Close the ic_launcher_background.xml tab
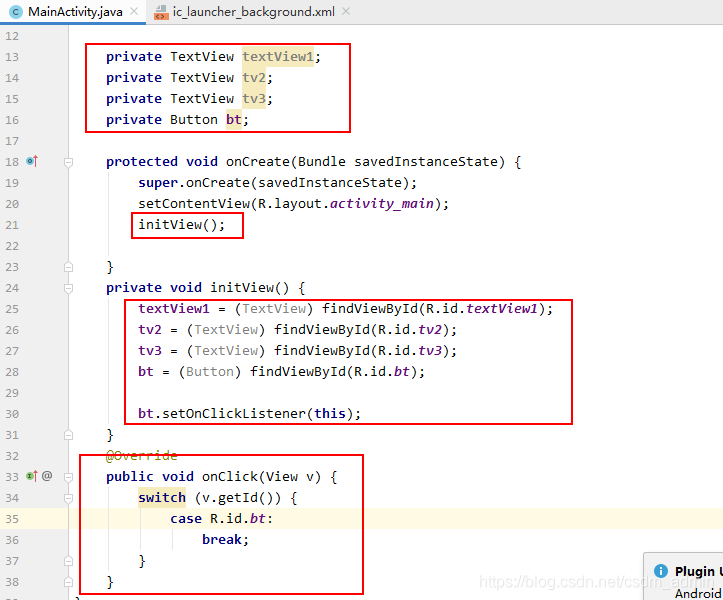 (346, 11)
